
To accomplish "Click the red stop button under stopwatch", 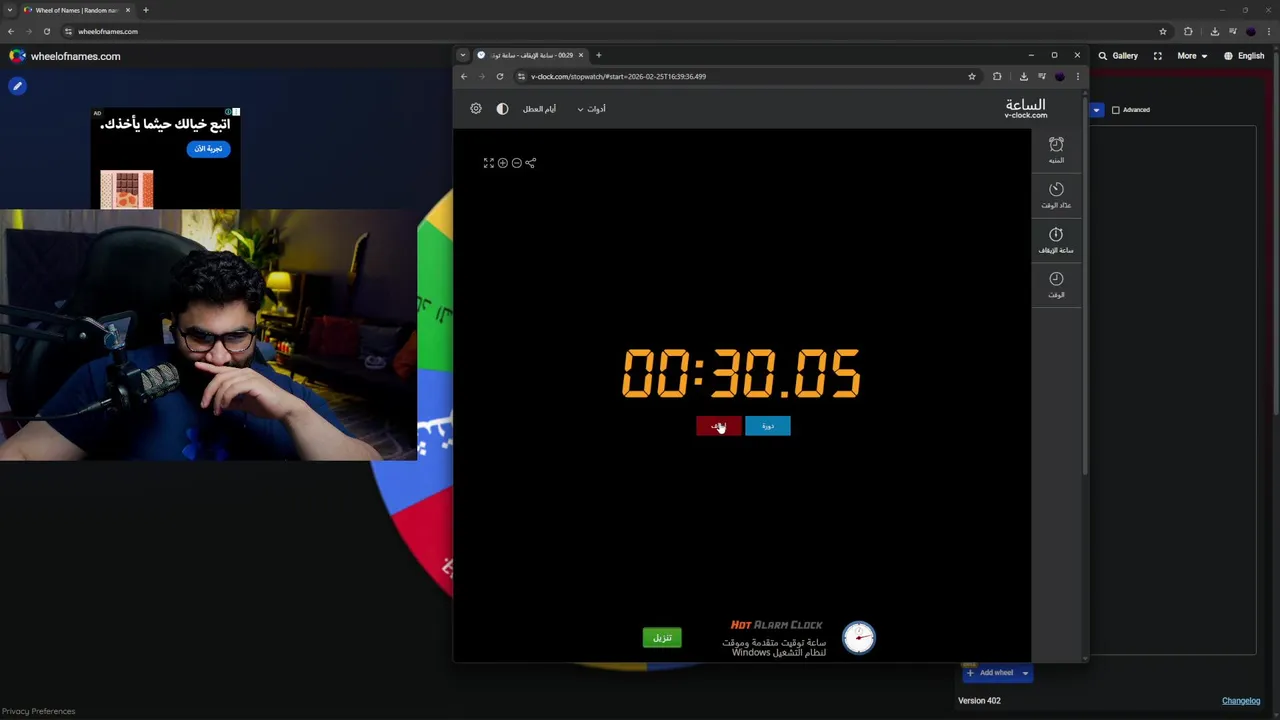I will [x=718, y=426].
